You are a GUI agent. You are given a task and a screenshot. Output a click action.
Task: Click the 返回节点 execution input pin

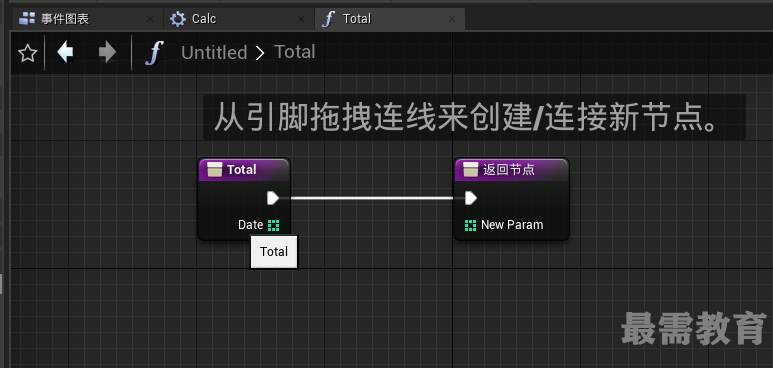471,198
